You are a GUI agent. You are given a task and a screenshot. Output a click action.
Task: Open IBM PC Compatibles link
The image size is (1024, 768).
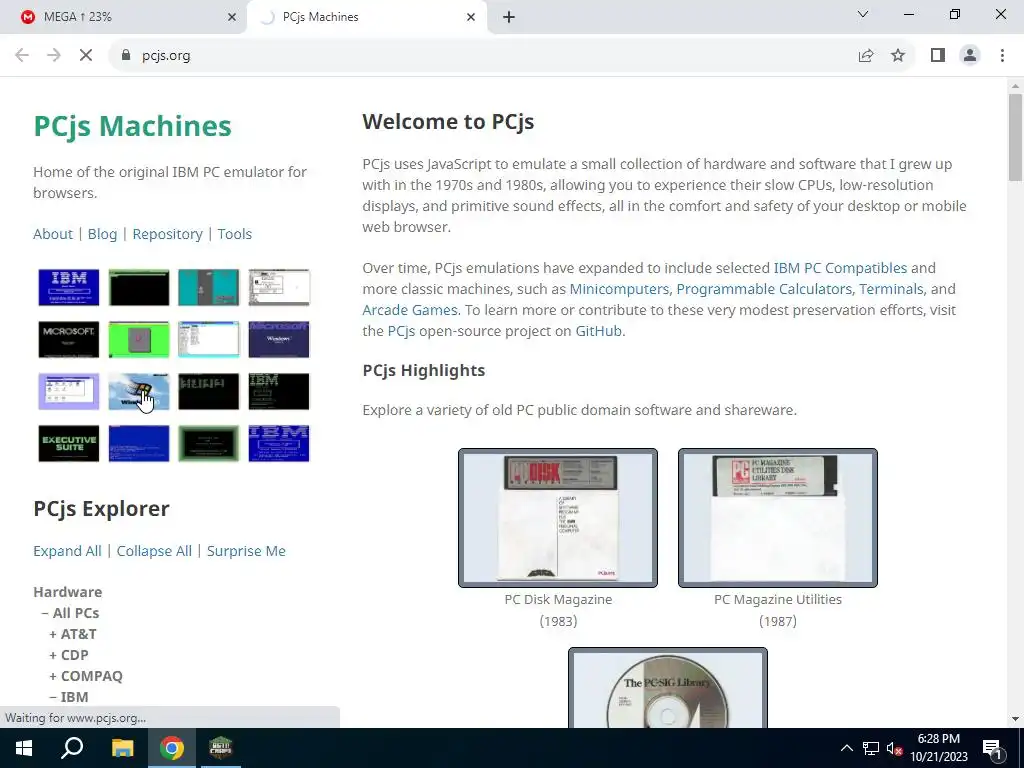[840, 268]
